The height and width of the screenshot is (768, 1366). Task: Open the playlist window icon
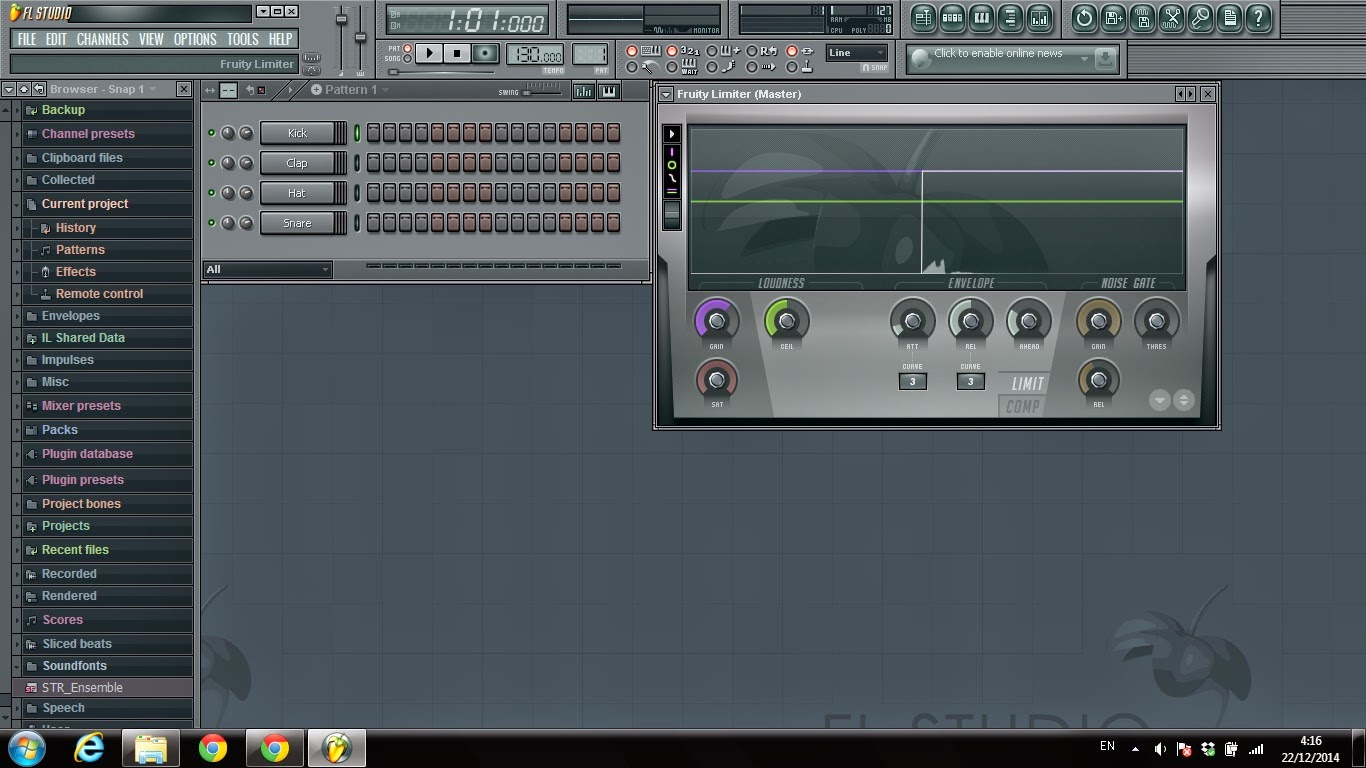[923, 18]
